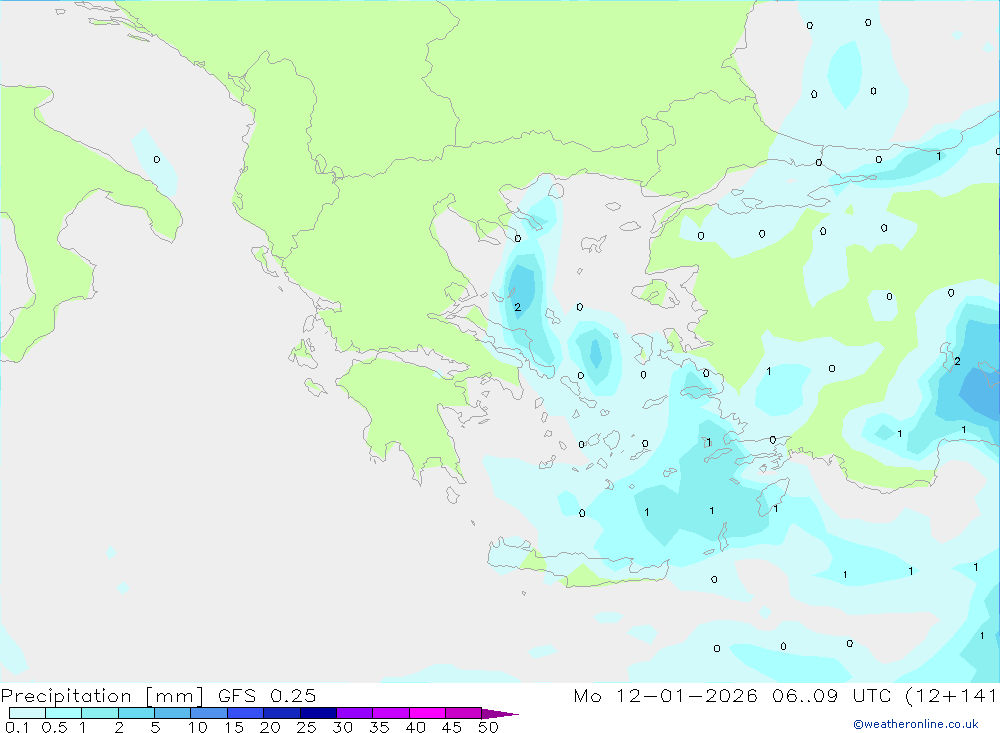The height and width of the screenshot is (733, 1000).
Task: Click legend scale label '20'
Action: click(x=270, y=727)
